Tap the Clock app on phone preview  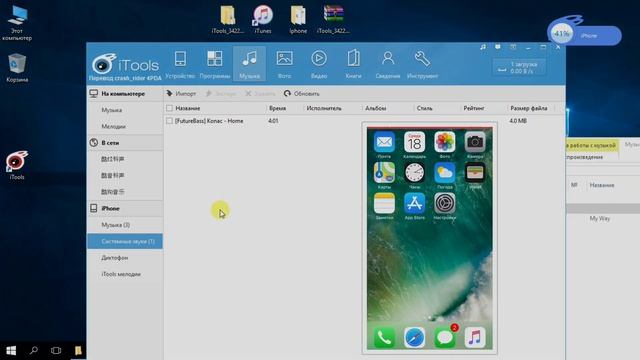point(414,173)
